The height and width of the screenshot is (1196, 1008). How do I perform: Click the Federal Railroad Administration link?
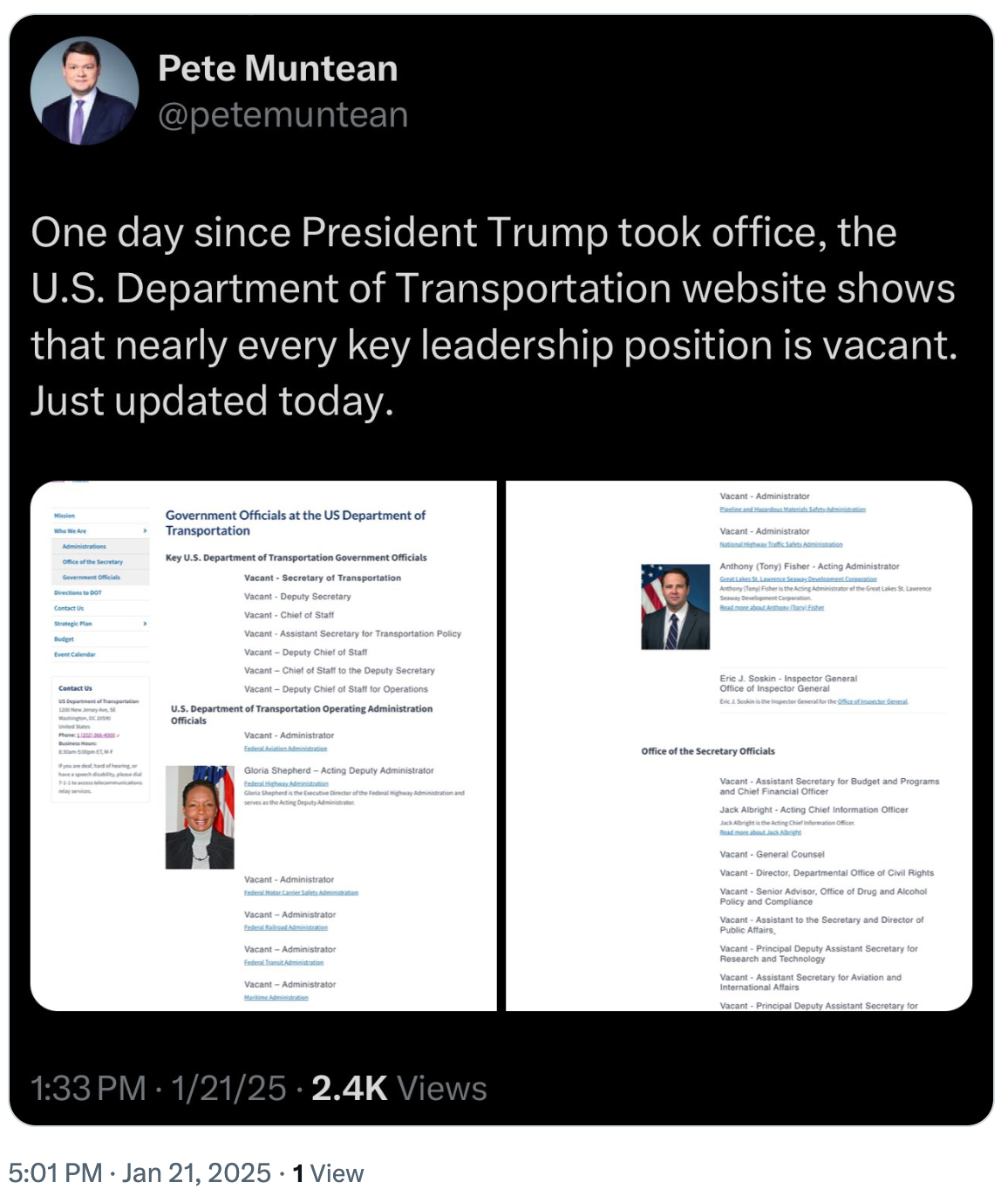[x=286, y=927]
